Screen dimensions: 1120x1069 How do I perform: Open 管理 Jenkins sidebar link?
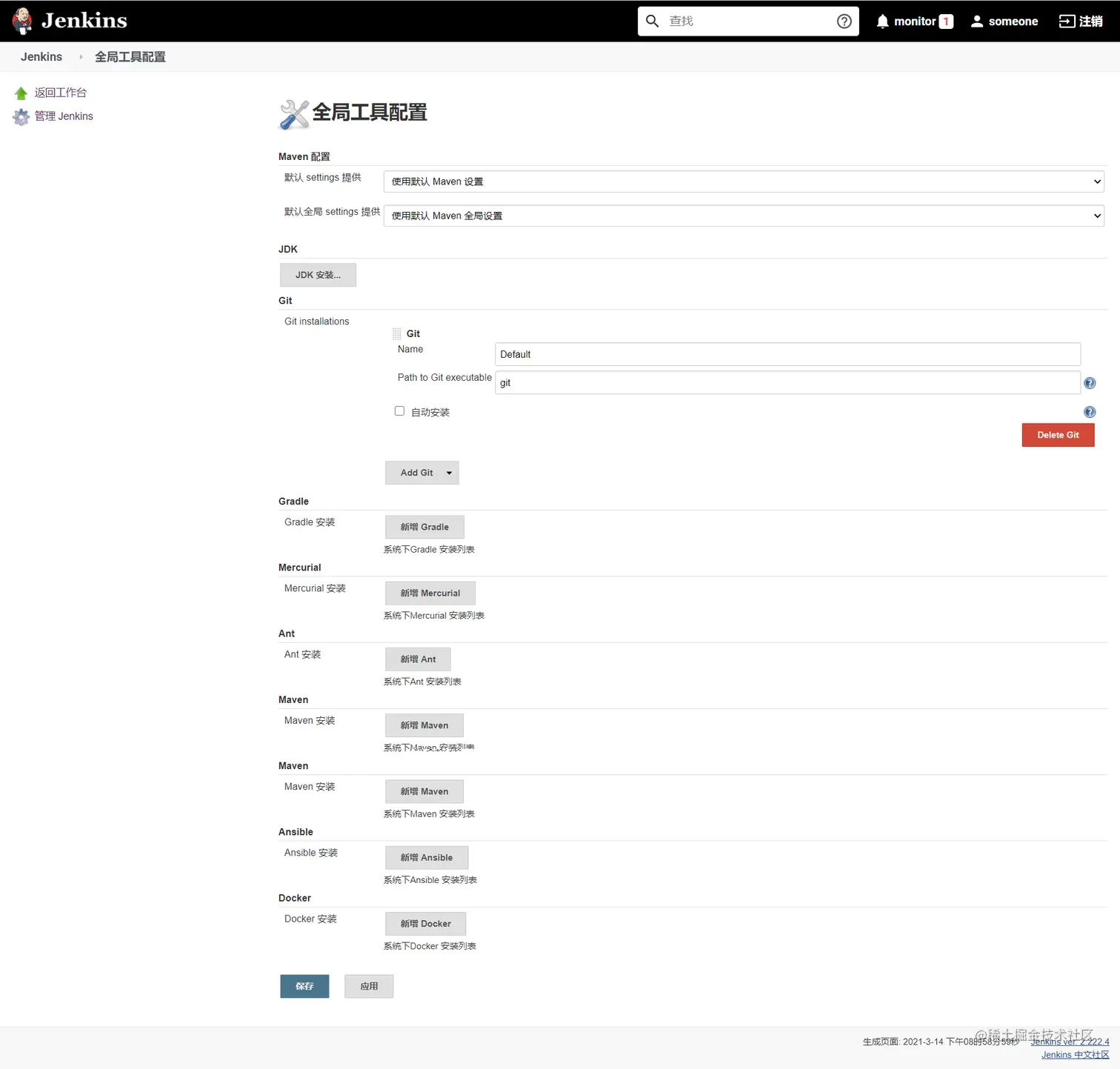pos(64,116)
